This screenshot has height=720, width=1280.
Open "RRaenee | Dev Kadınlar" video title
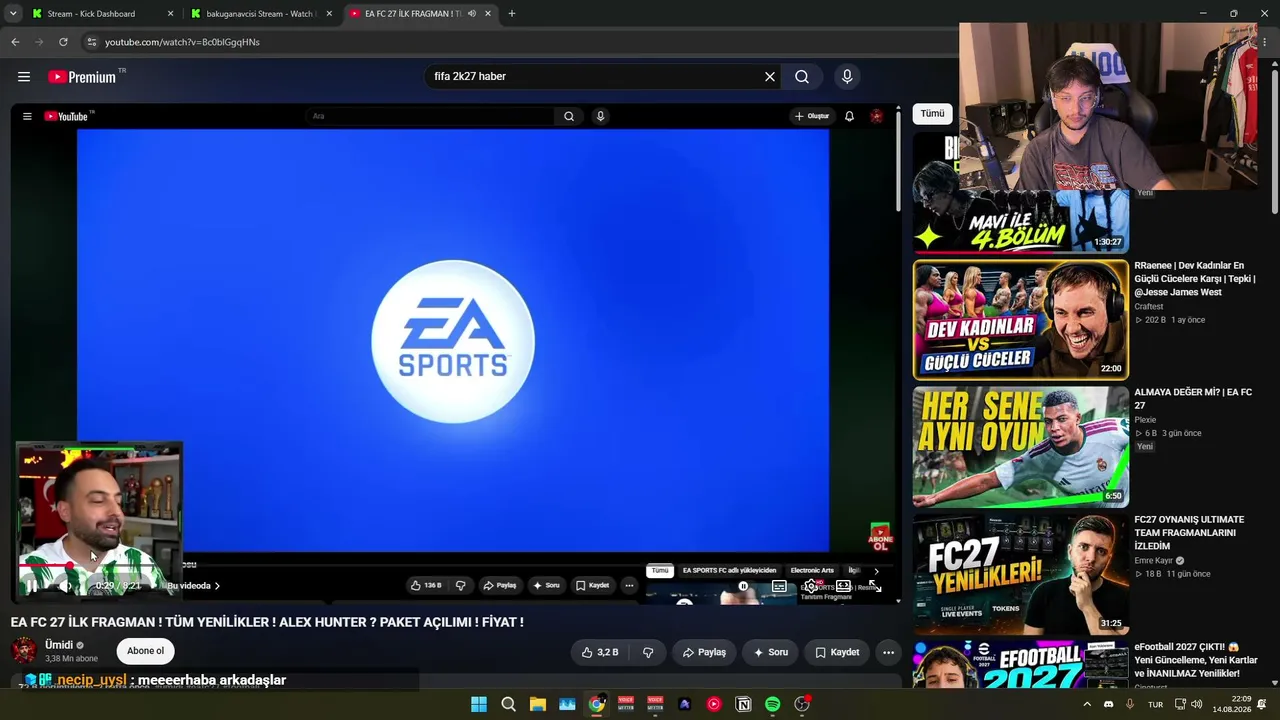[x=1195, y=279]
